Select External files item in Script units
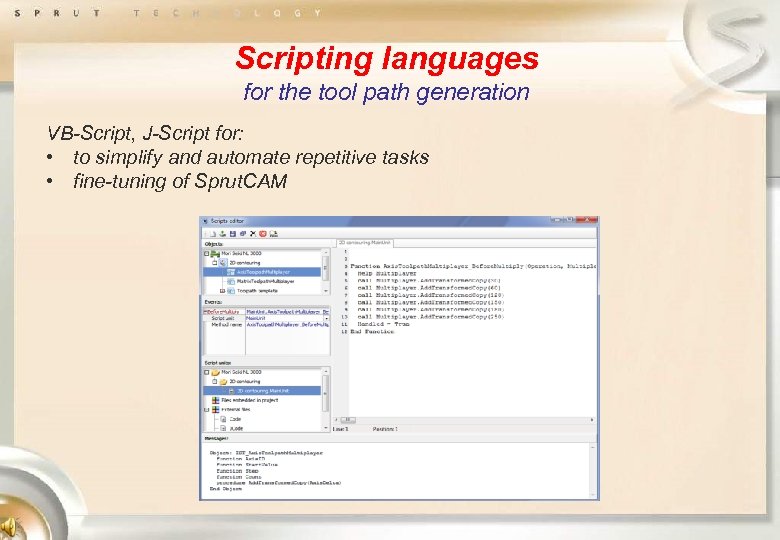The width and height of the screenshot is (780, 540). coord(236,410)
